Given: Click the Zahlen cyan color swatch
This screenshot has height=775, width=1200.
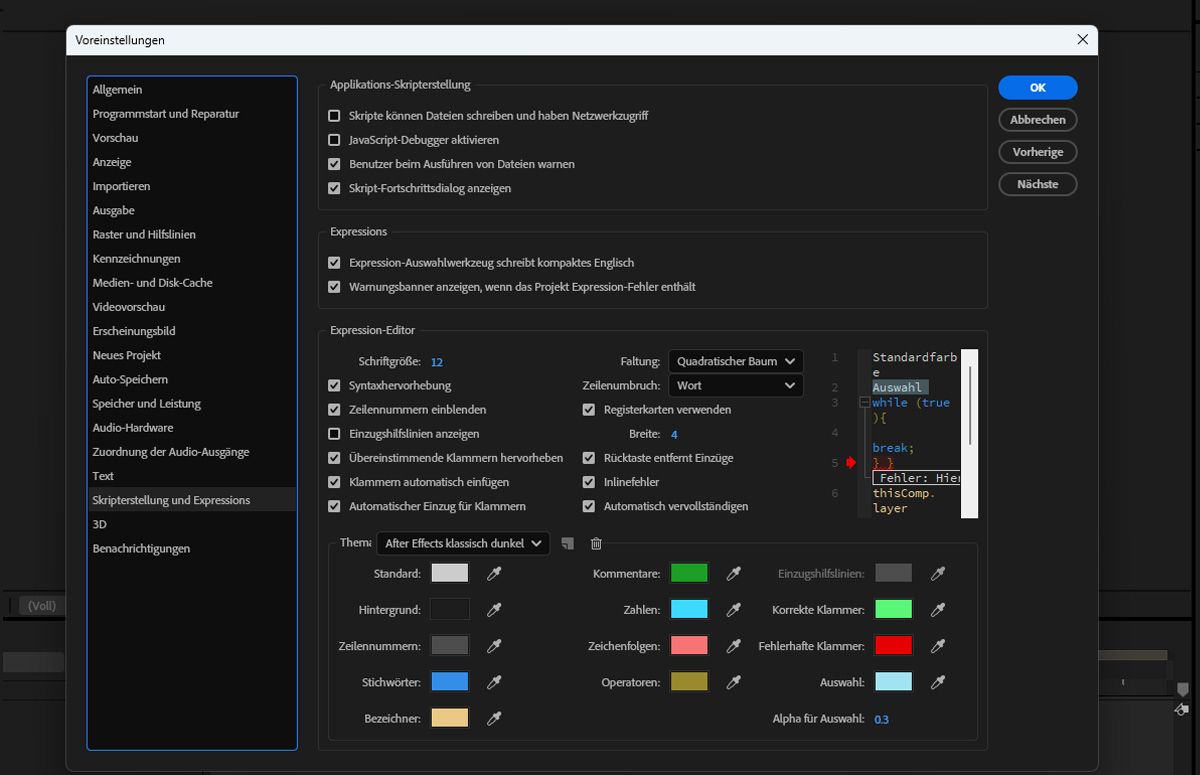Looking at the screenshot, I should tap(690, 610).
